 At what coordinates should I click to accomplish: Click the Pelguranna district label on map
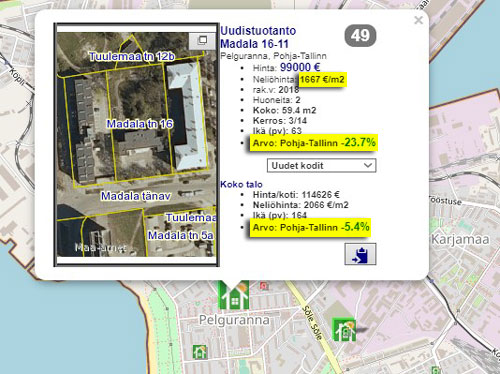click(234, 320)
